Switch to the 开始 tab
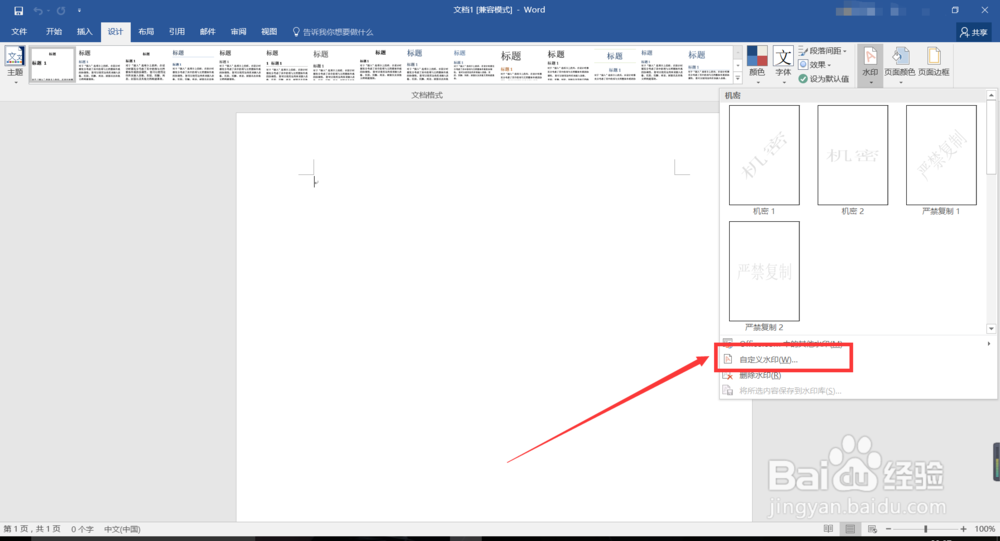 54,31
